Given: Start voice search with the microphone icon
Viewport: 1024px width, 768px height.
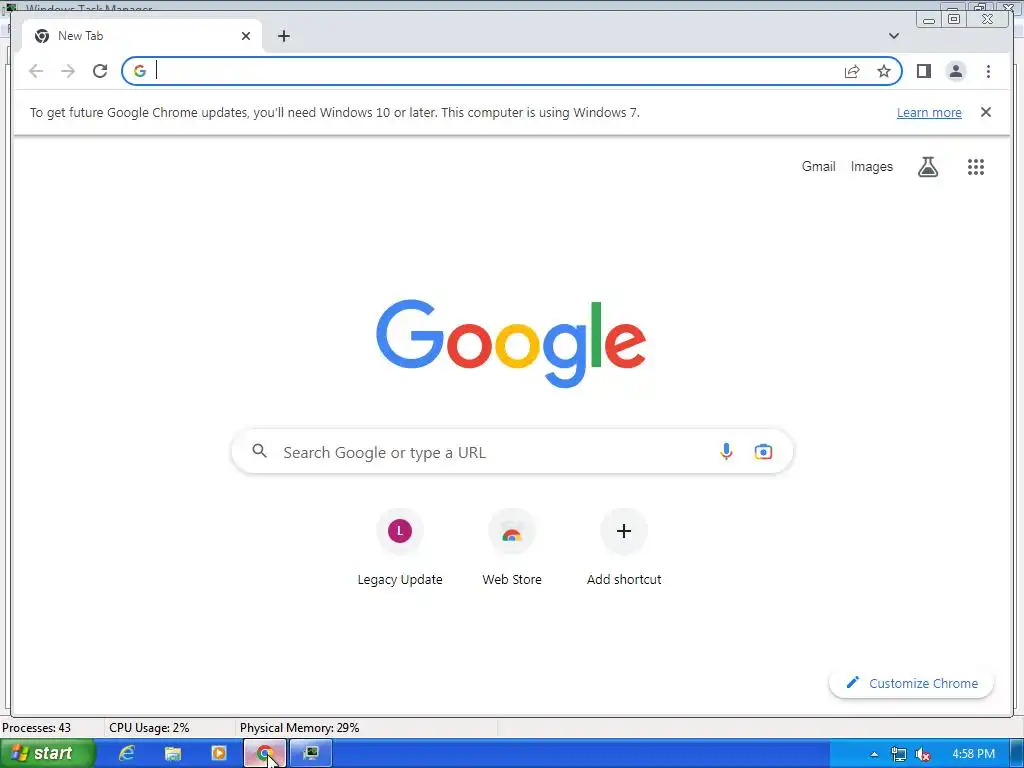Looking at the screenshot, I should tap(726, 451).
